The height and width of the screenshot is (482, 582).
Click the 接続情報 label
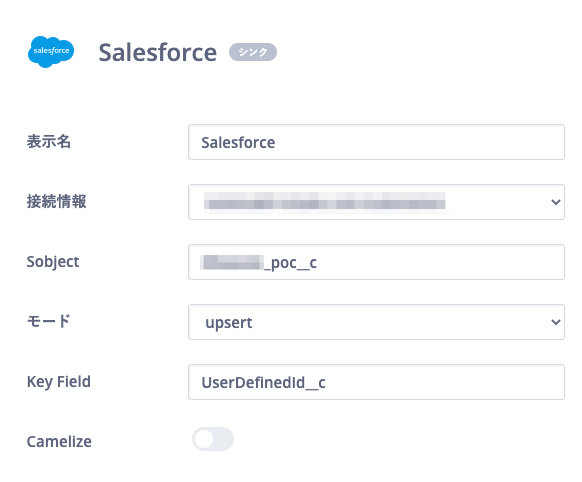click(56, 201)
